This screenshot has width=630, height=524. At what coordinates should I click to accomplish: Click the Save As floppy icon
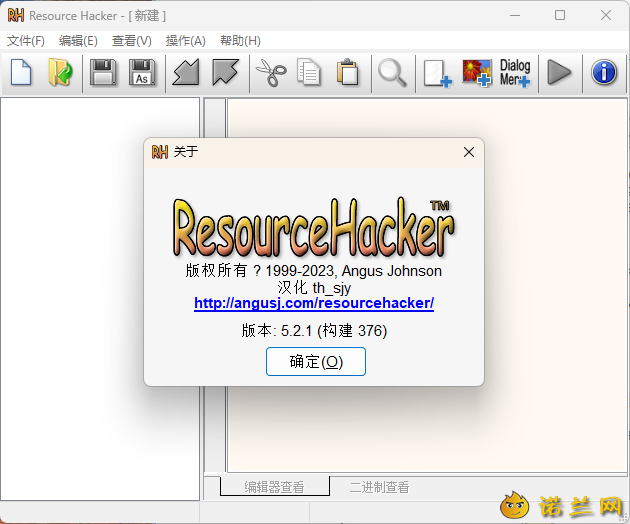[x=142, y=73]
